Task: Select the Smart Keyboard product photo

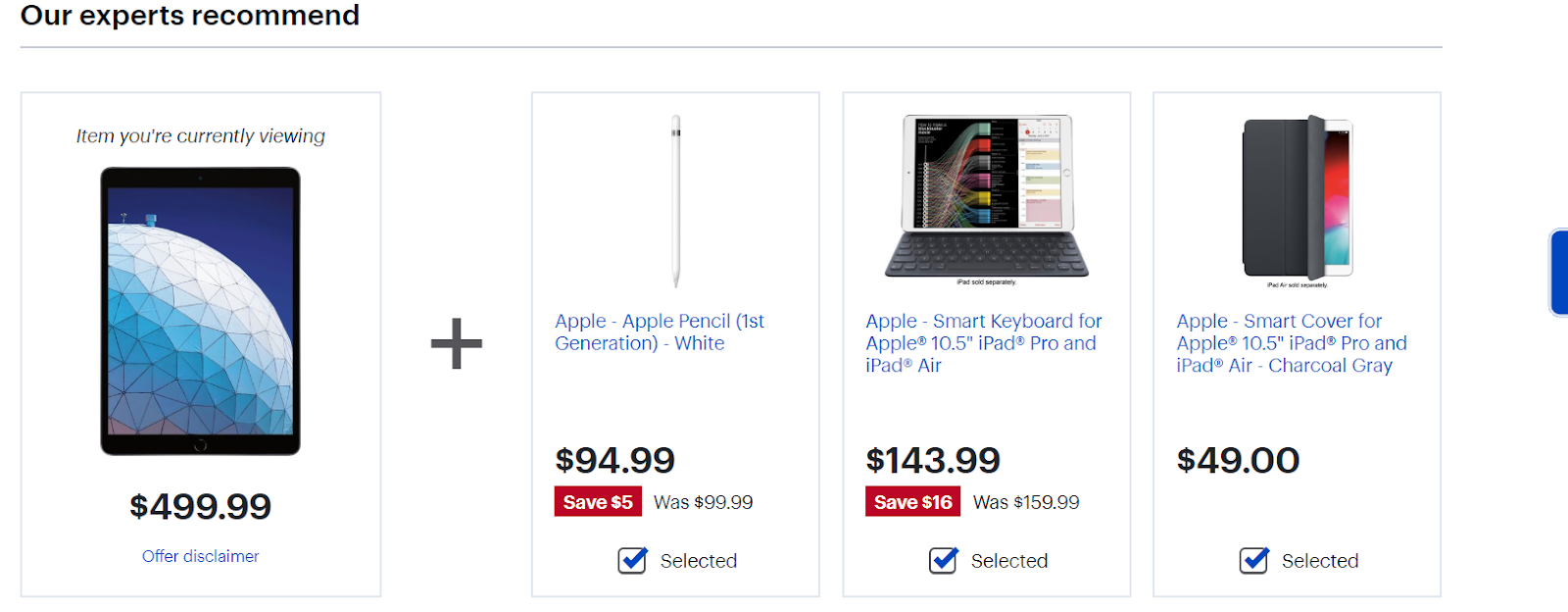Action: click(x=986, y=198)
